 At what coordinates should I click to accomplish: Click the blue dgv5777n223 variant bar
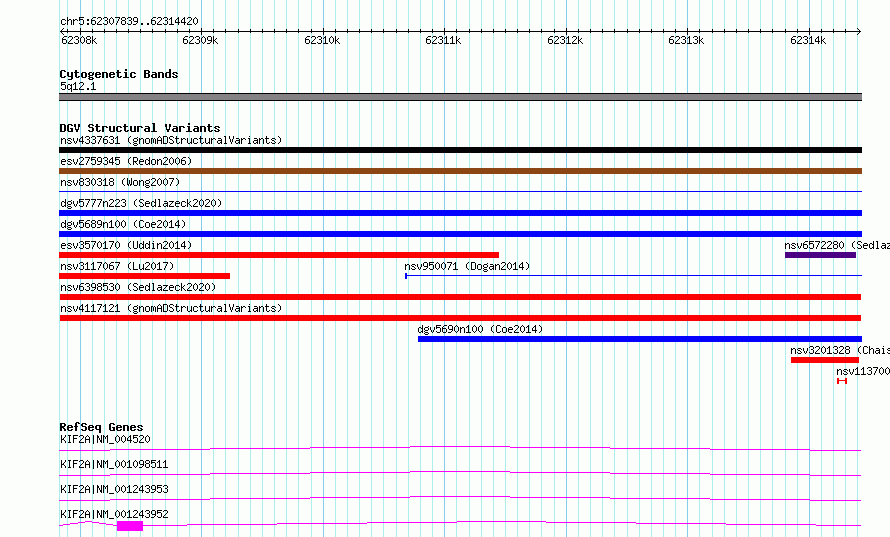point(460,213)
